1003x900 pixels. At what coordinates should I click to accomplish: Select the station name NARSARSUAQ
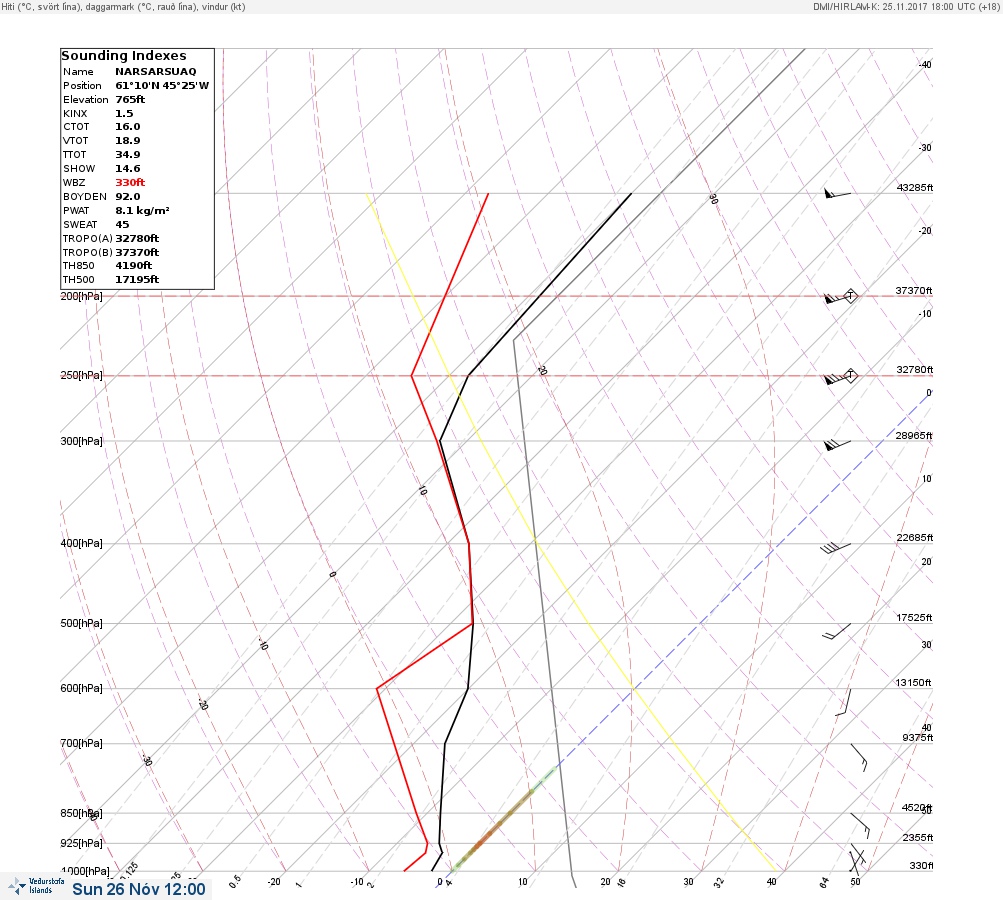pos(155,72)
